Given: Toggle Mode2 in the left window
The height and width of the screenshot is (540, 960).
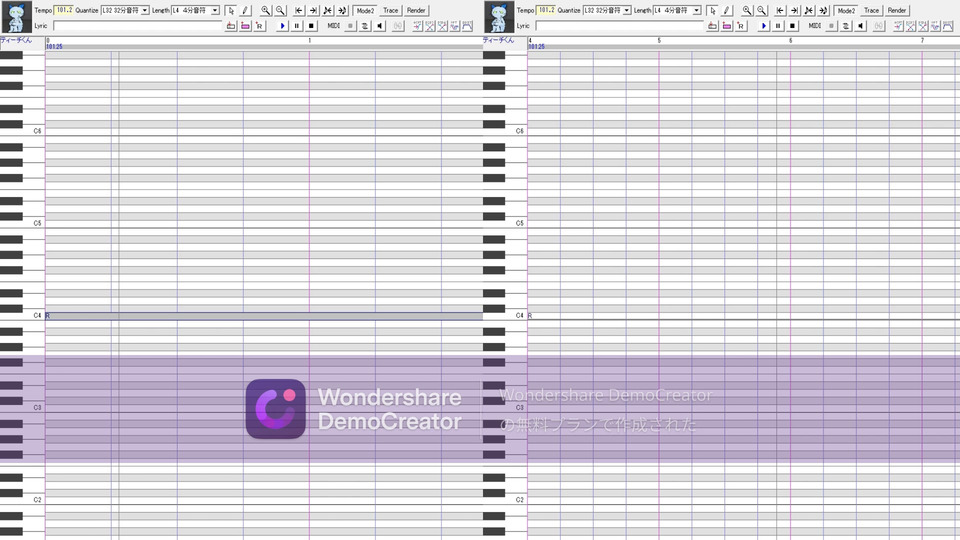Looking at the screenshot, I should (x=365, y=10).
